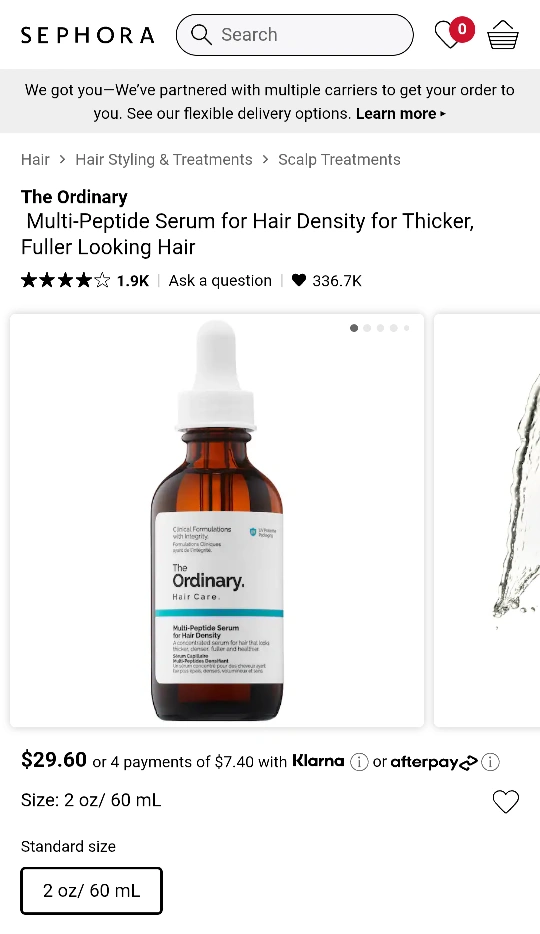Click into the Search field

tap(295, 35)
